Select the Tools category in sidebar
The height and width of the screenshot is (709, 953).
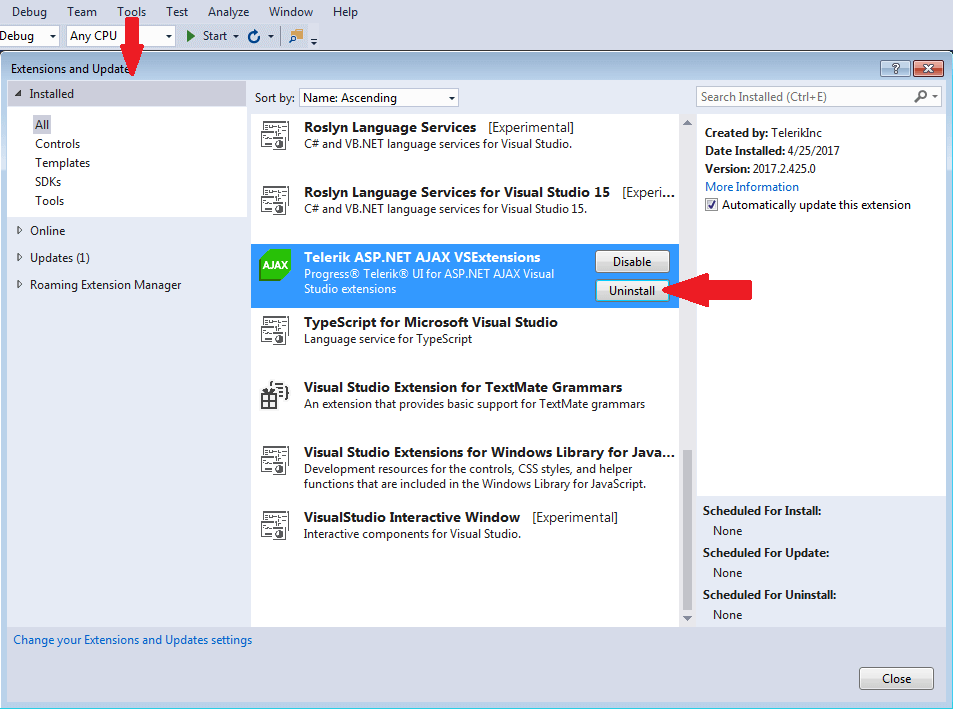49,200
